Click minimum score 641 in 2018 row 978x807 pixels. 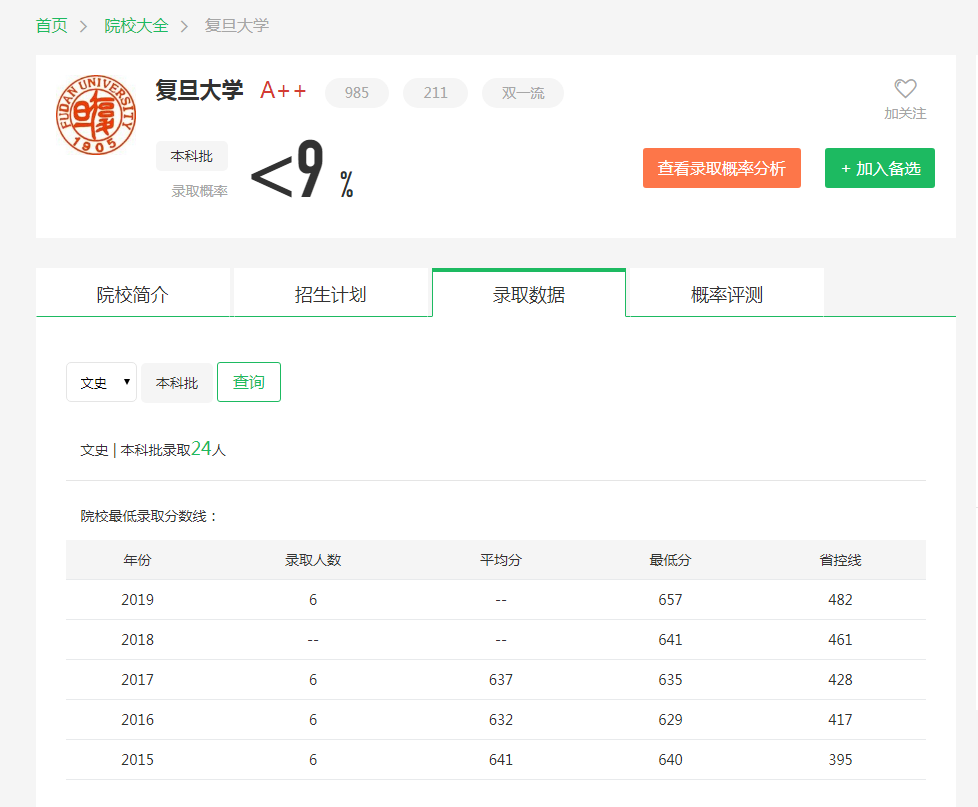pos(671,639)
